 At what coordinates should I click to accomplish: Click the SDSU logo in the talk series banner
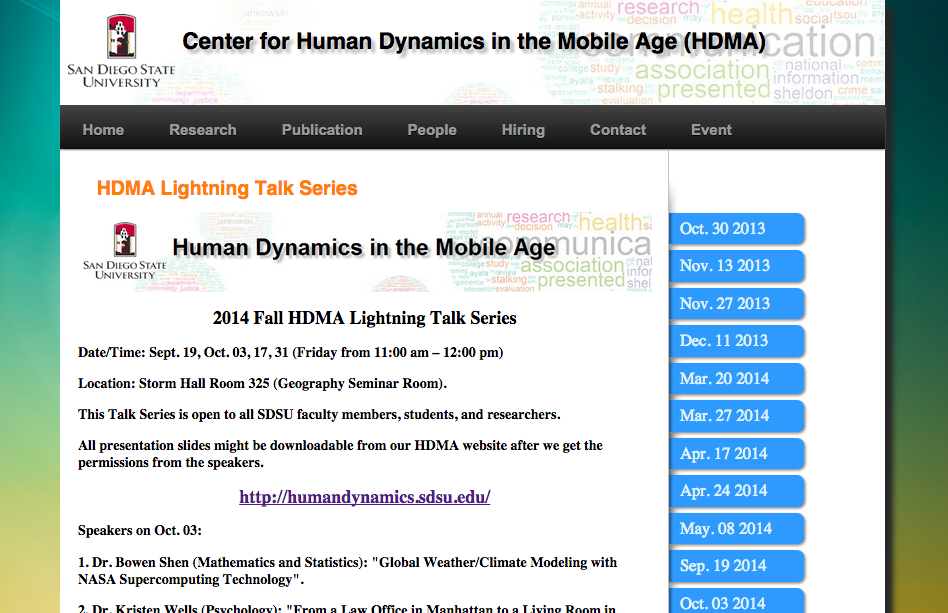(x=125, y=251)
